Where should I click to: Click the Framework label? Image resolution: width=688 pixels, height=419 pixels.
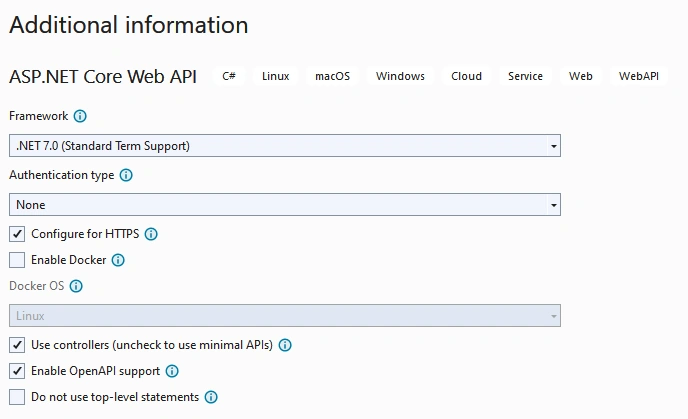coord(39,116)
